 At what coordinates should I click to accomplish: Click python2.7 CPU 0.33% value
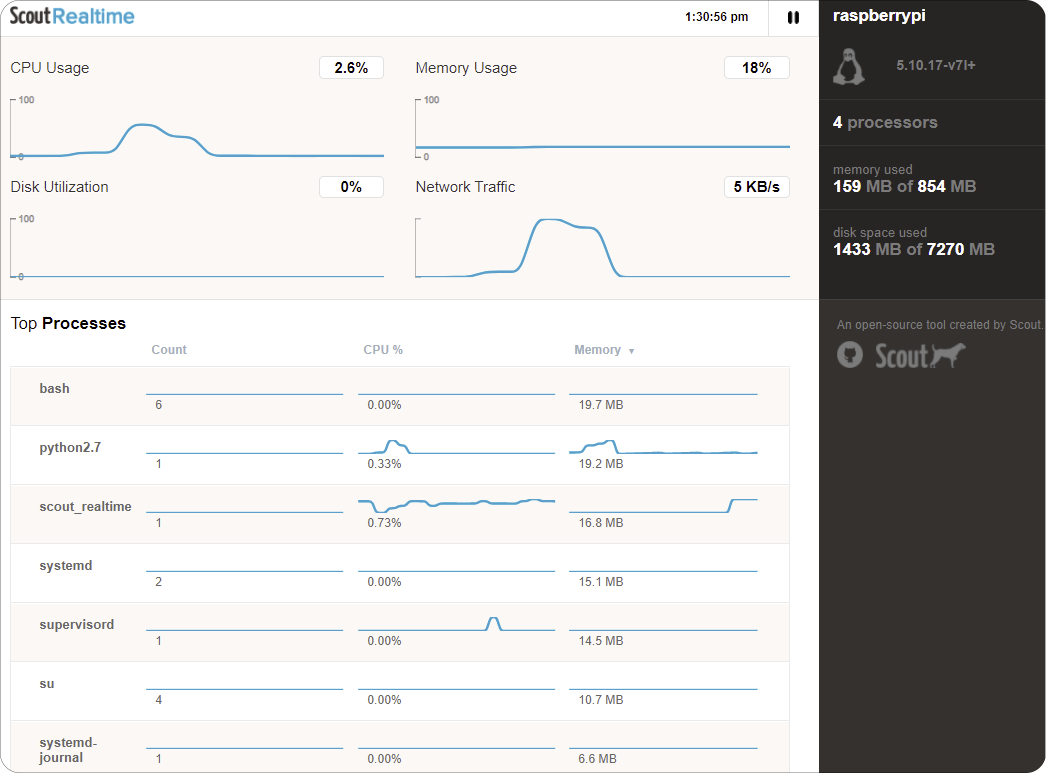(384, 464)
